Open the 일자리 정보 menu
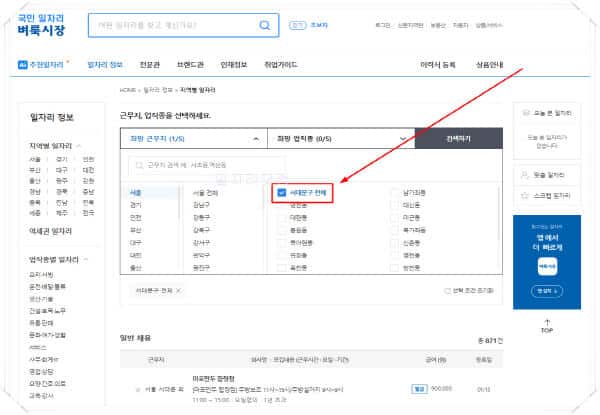Image resolution: width=600 pixels, height=415 pixels. tap(105, 65)
